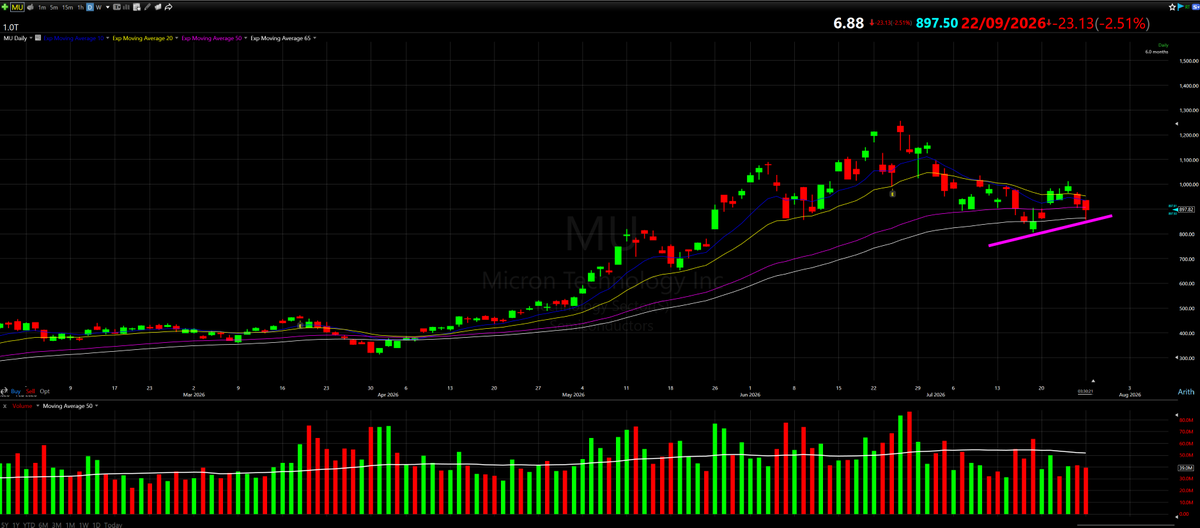Click the legend icon before Exp Moving Average 10
1200x528 pixels.
[38, 38]
